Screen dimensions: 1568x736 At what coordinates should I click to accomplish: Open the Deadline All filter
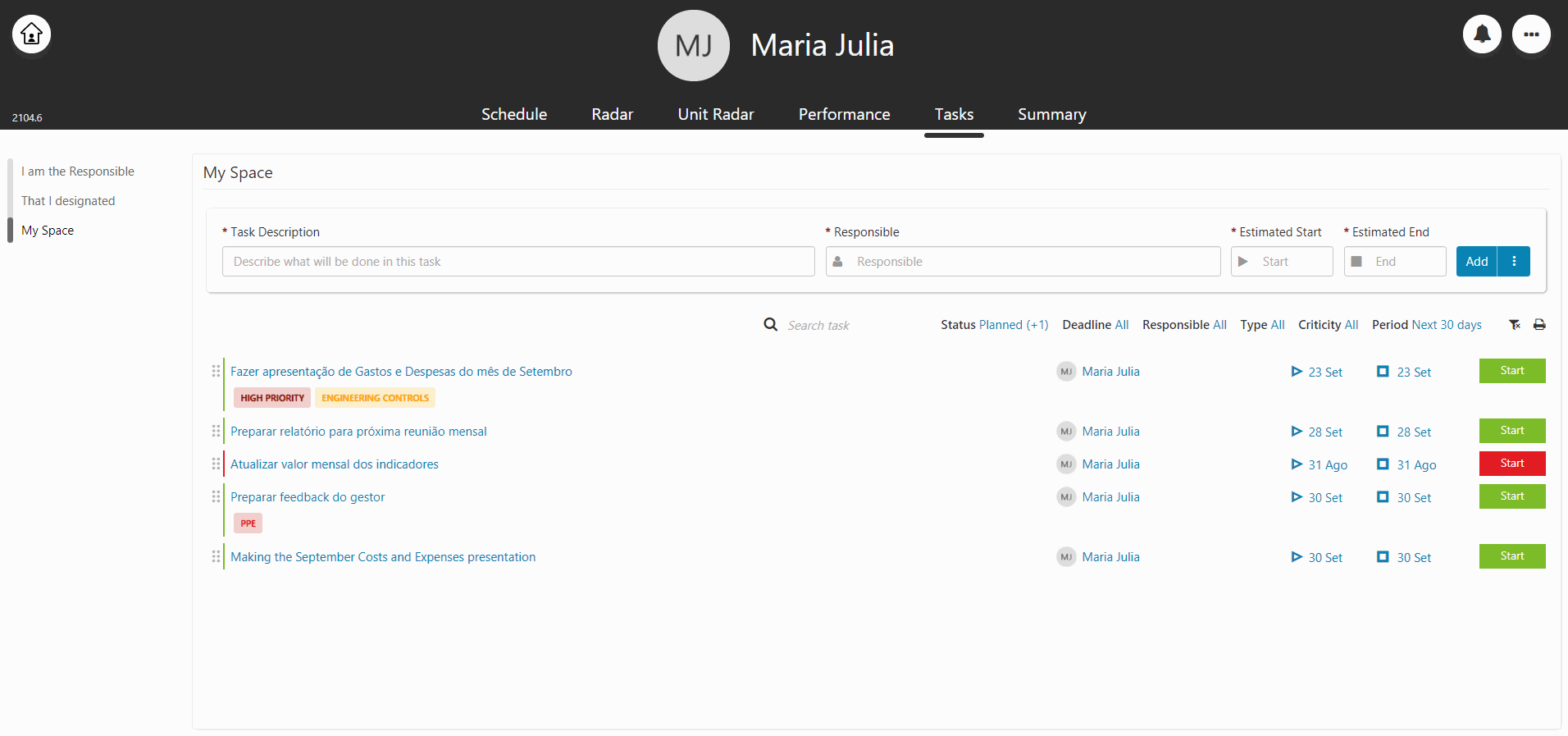(1095, 325)
